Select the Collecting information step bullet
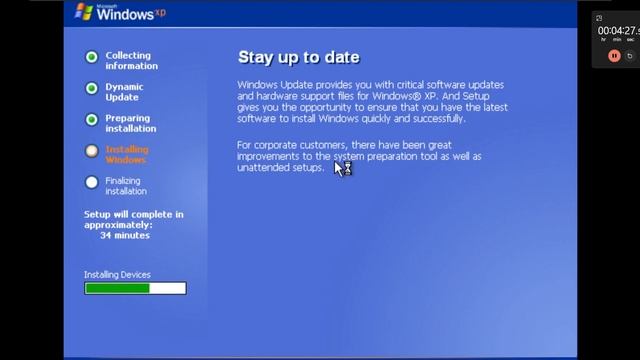The image size is (640, 360). [x=91, y=57]
